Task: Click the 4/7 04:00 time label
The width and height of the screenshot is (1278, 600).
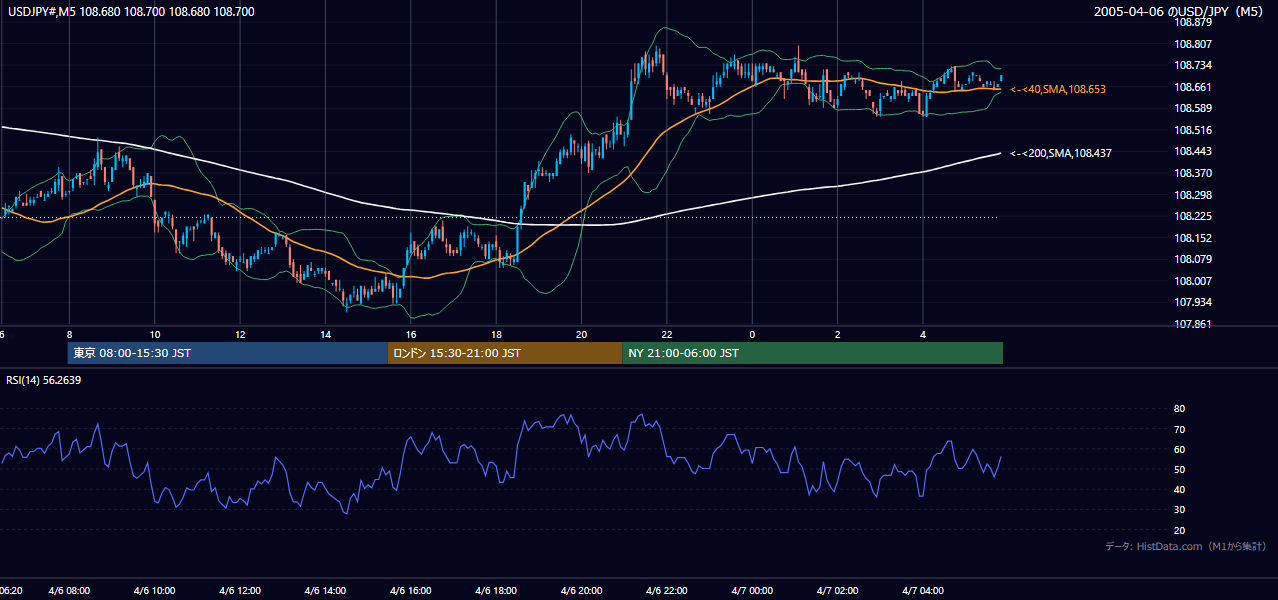Action: tap(923, 591)
